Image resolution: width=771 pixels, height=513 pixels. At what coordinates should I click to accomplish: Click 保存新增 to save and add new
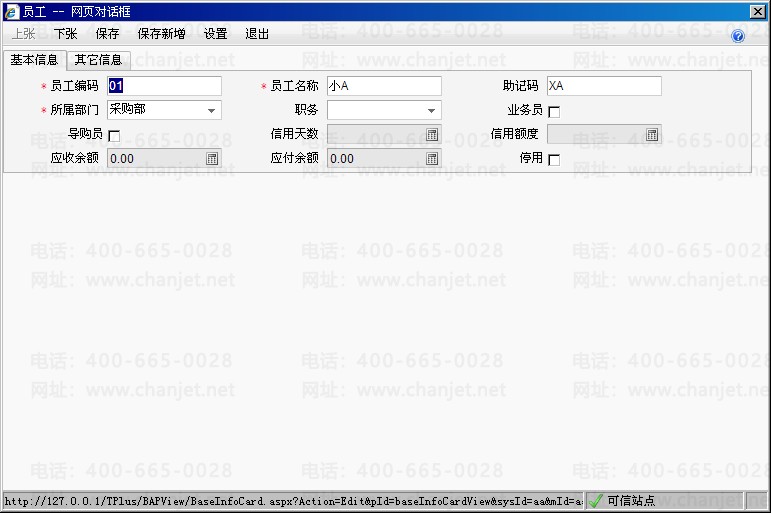[161, 33]
